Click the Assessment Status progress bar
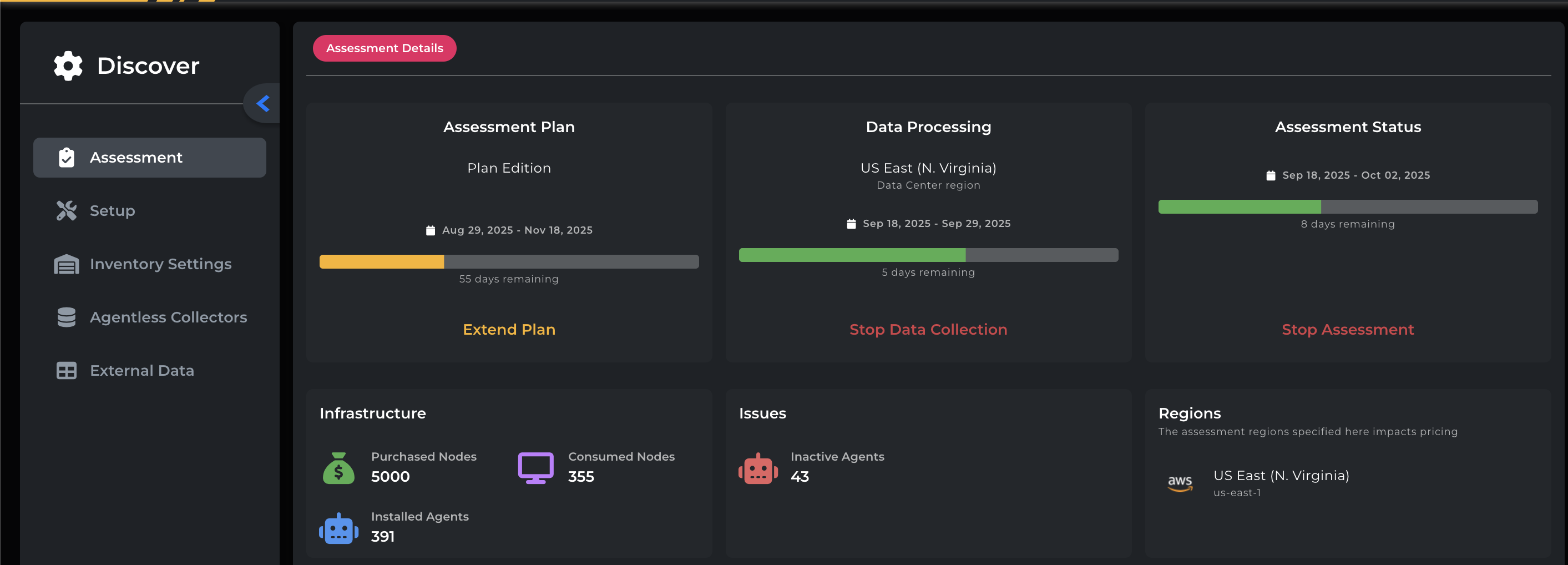Viewport: 1568px width, 565px height. tap(1347, 207)
